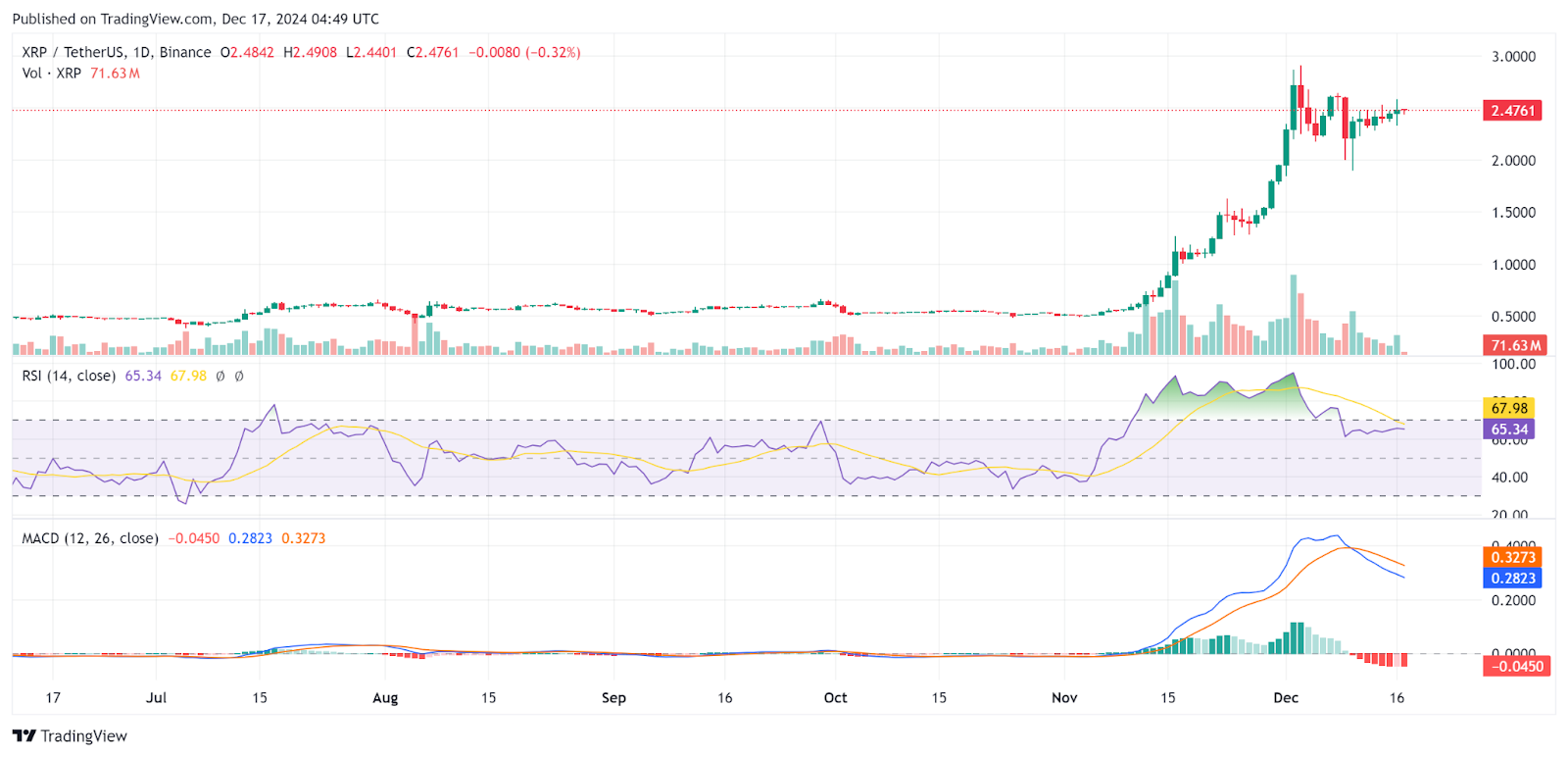1568x758 pixels.
Task: Click the 40.00 RSI axis label
Action: click(1509, 478)
